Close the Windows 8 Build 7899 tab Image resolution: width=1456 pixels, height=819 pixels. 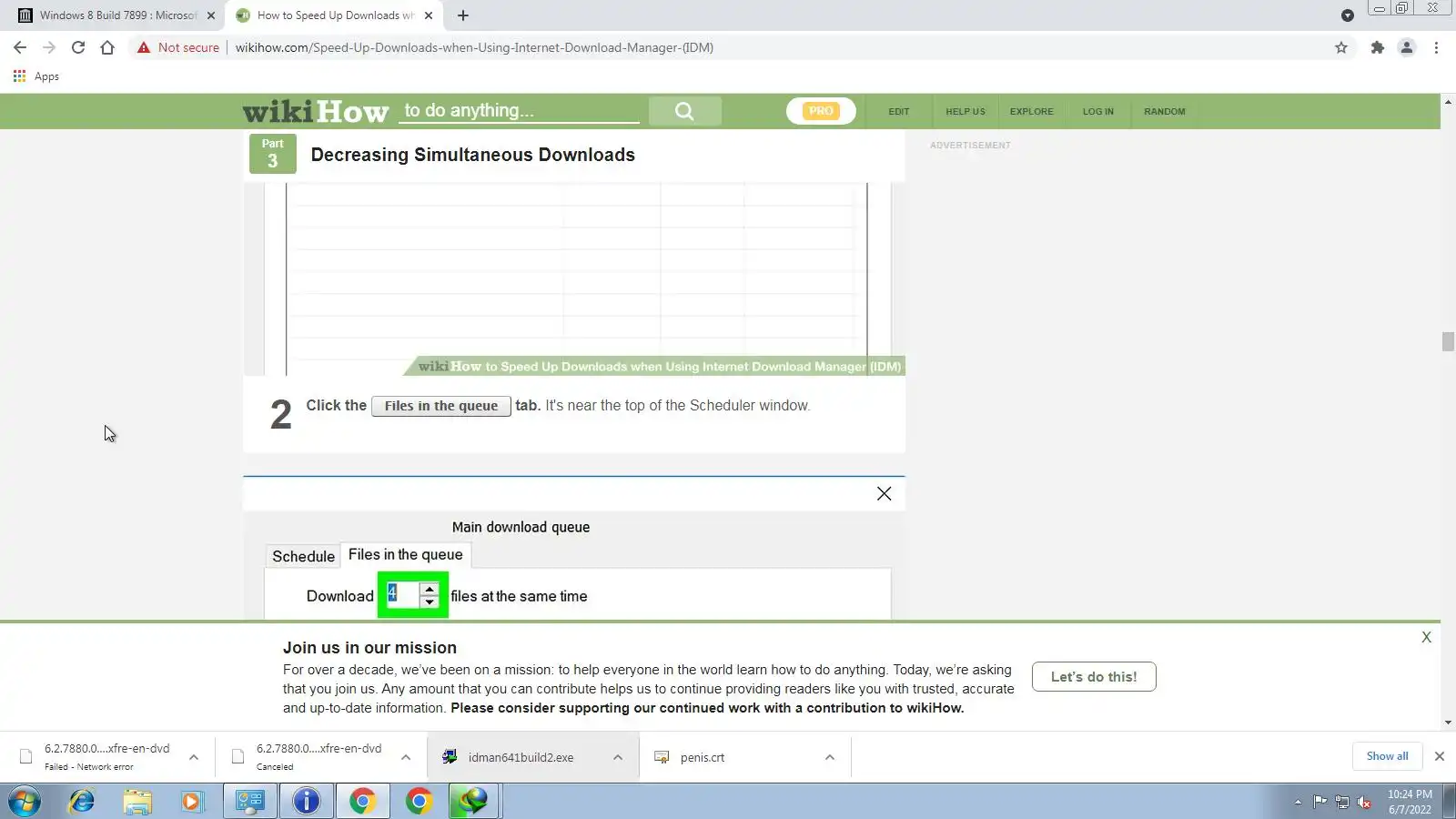coord(211,15)
